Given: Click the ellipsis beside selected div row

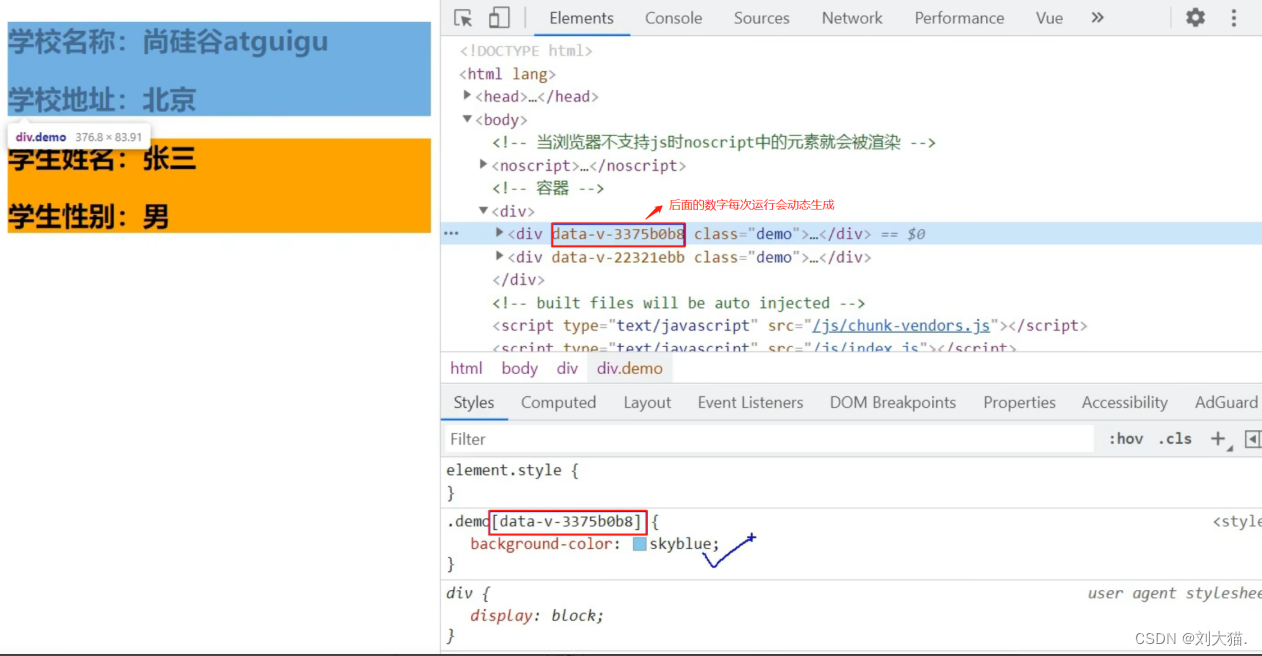Looking at the screenshot, I should (x=451, y=234).
